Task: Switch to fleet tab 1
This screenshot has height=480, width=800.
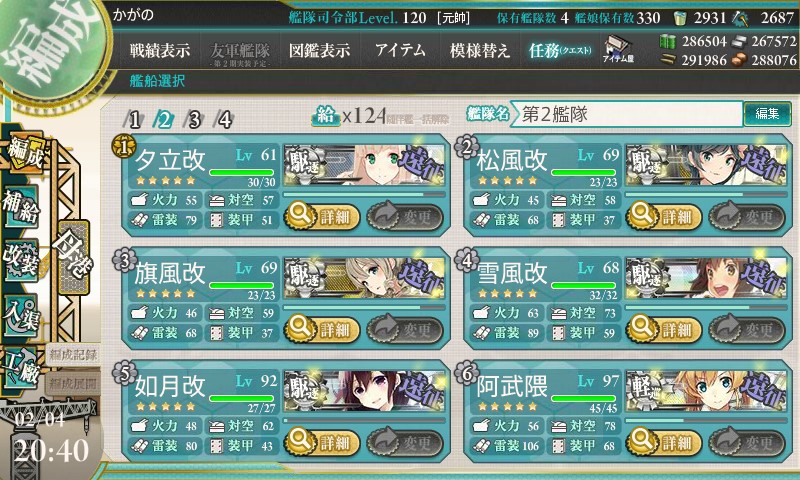Action: coord(134,120)
